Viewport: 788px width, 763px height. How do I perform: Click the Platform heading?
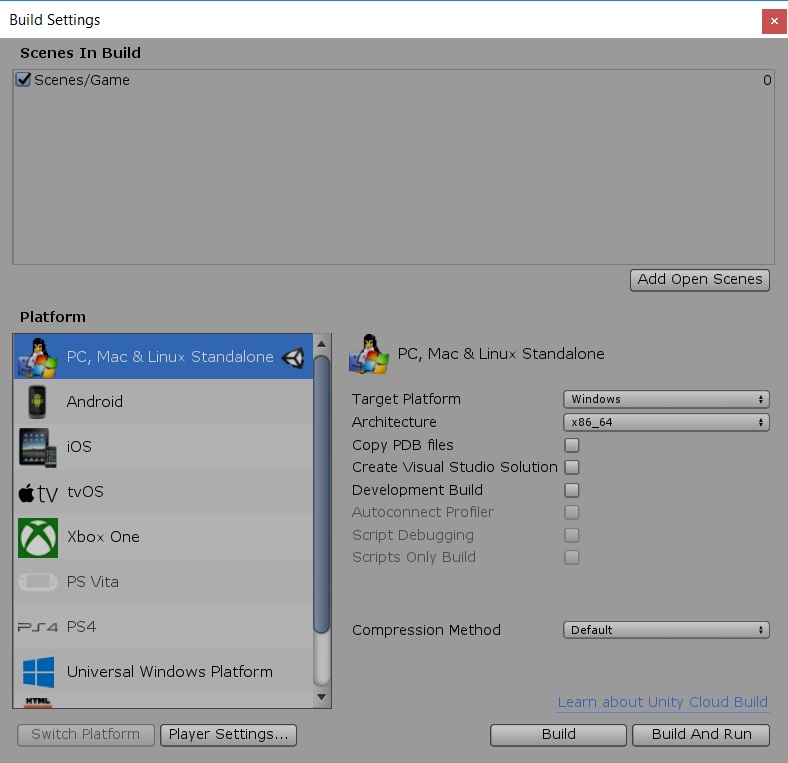point(53,317)
